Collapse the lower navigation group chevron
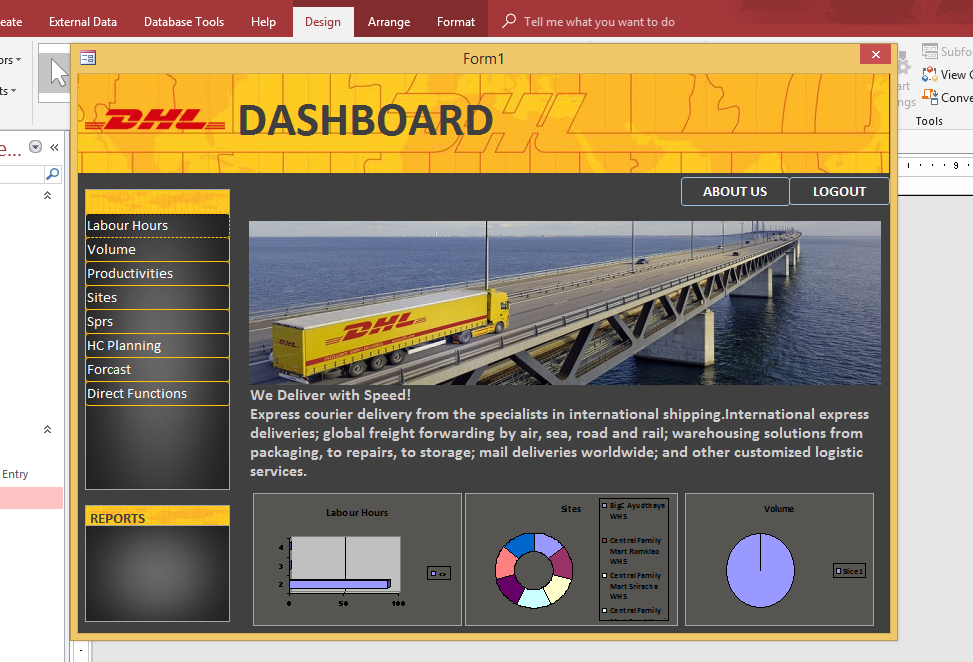The image size is (973, 662). [x=47, y=429]
